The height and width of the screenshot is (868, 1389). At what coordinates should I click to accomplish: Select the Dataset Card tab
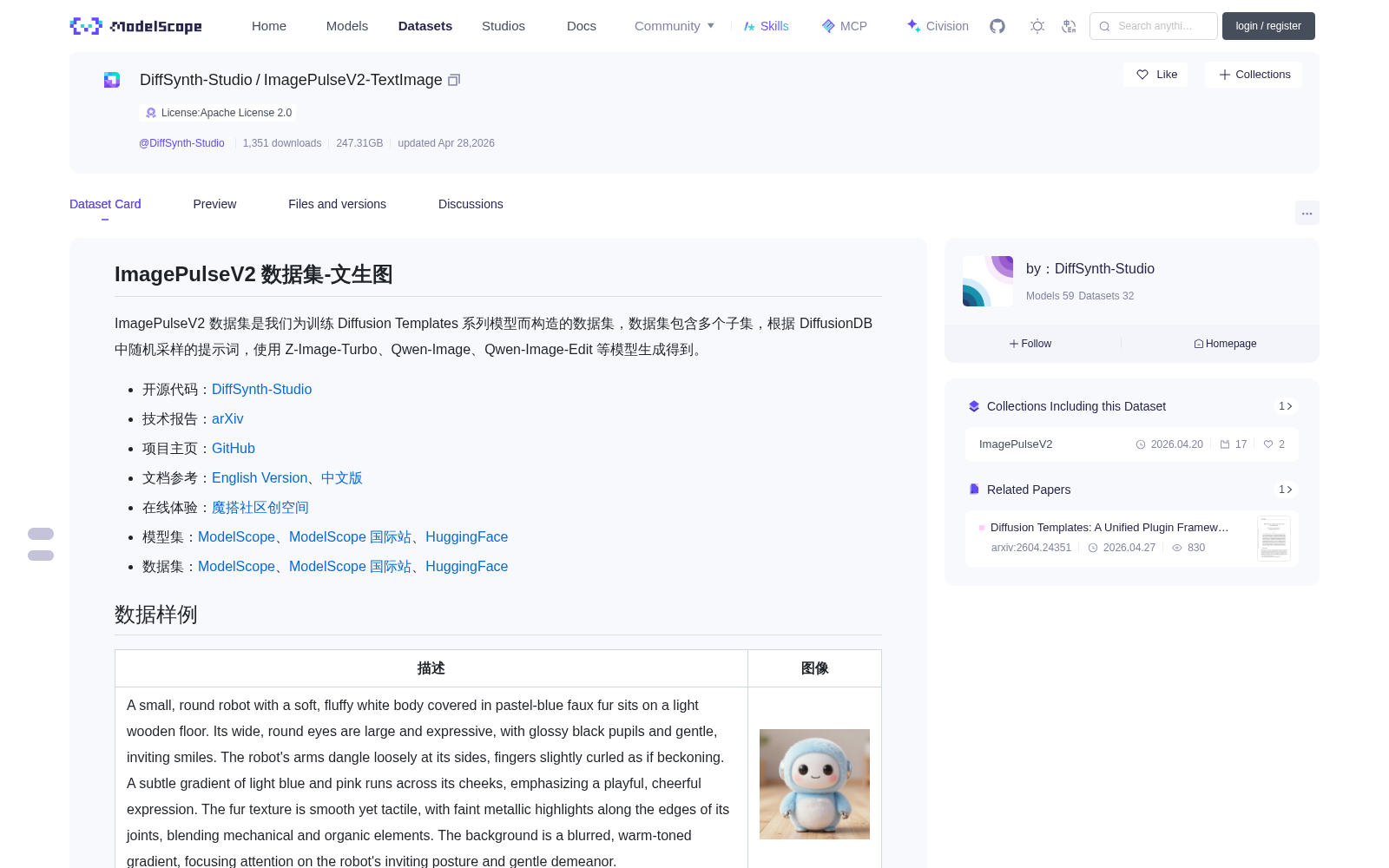point(105,204)
